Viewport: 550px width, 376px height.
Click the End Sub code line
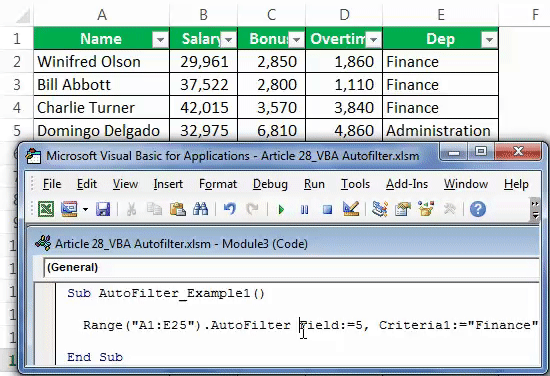95,357
